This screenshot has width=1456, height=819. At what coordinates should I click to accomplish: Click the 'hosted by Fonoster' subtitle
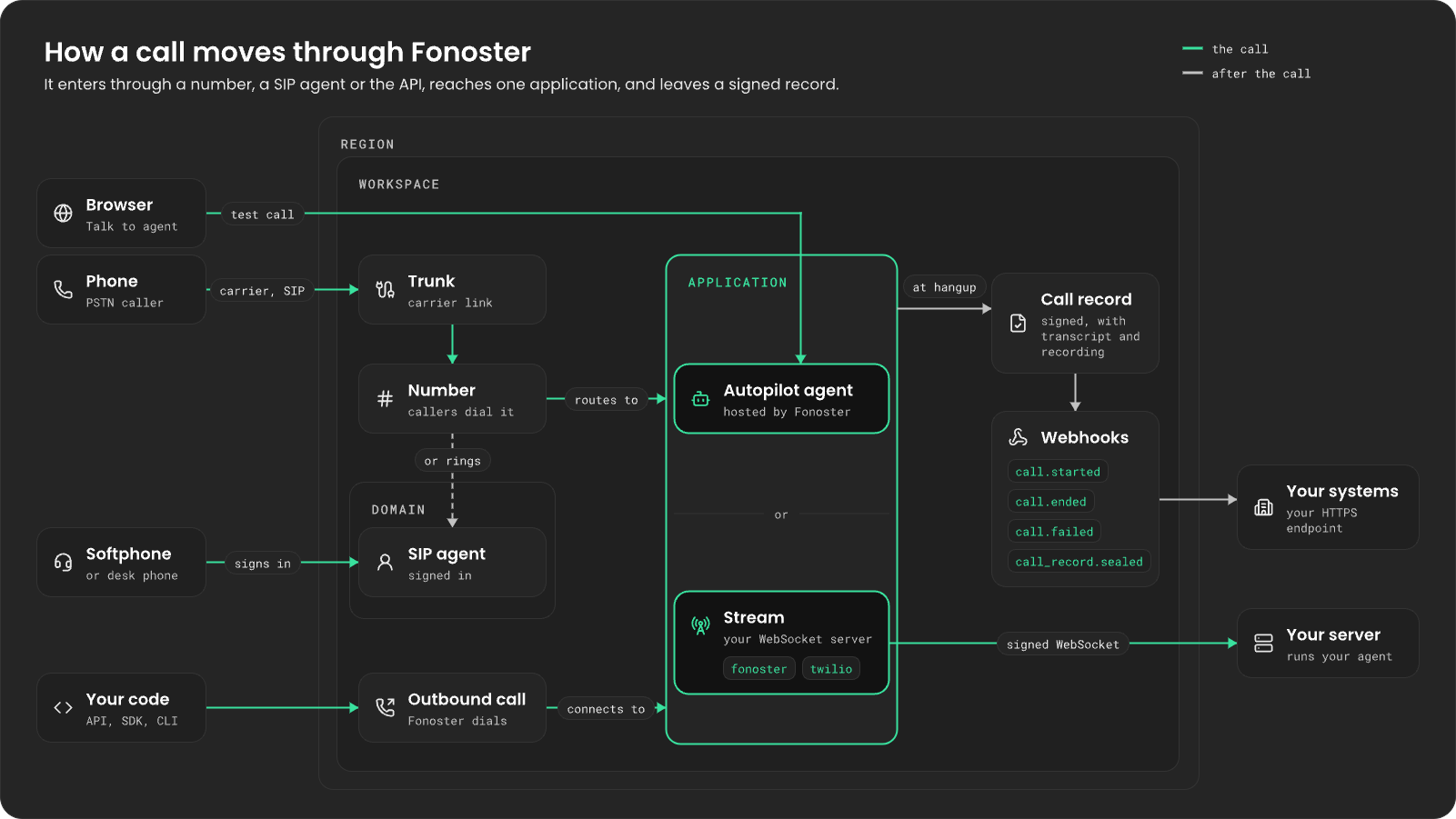point(787,412)
